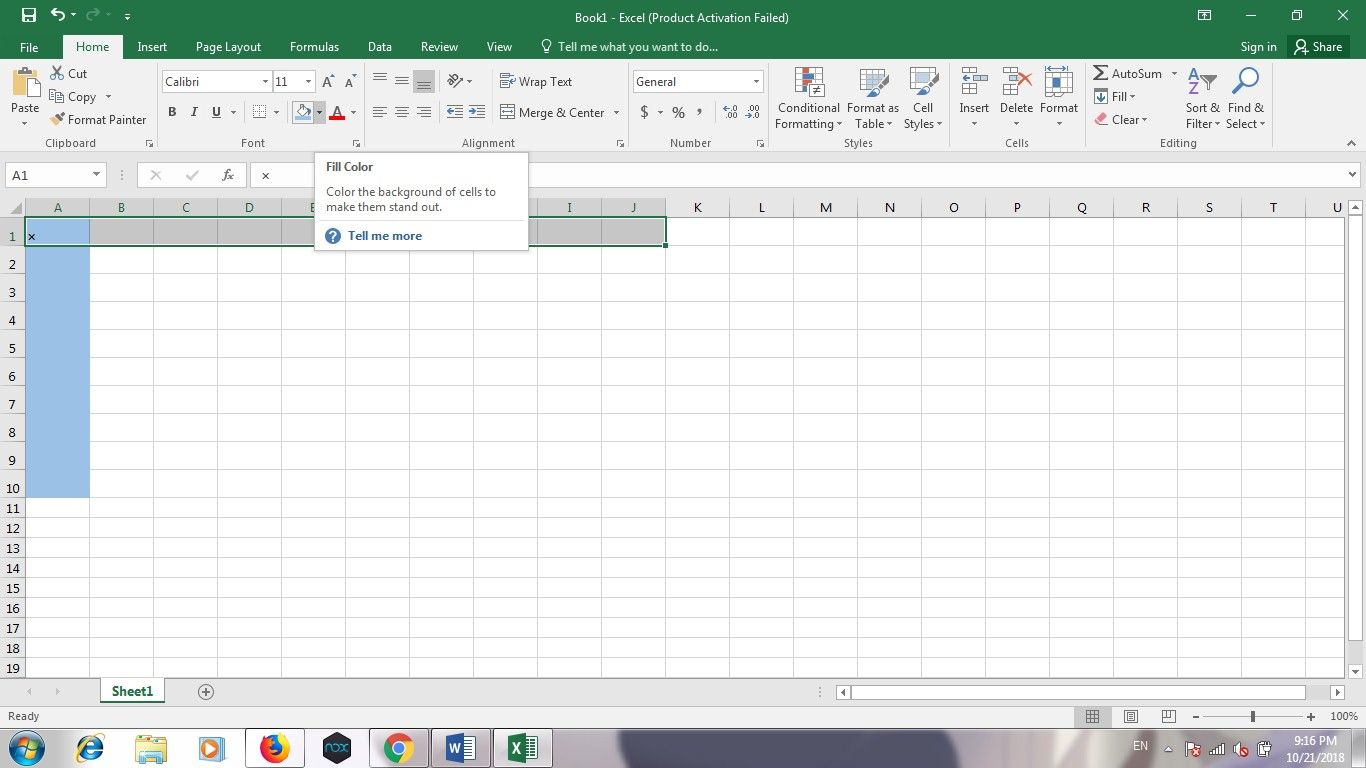The image size is (1366, 768).
Task: Toggle Bold formatting
Action: pos(172,112)
